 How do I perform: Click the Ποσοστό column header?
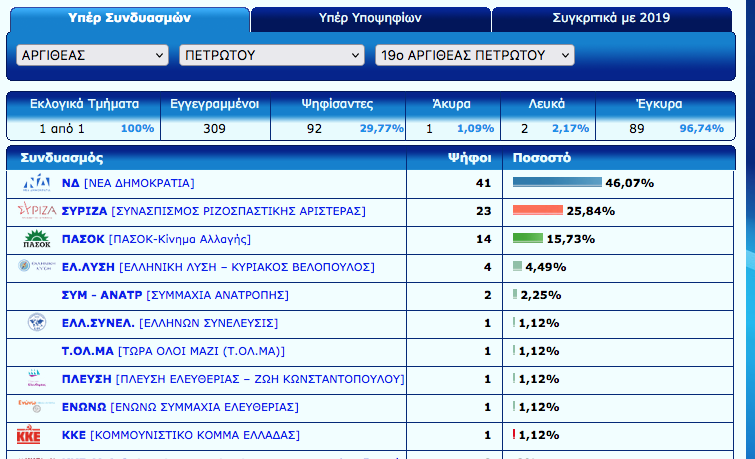[541, 158]
